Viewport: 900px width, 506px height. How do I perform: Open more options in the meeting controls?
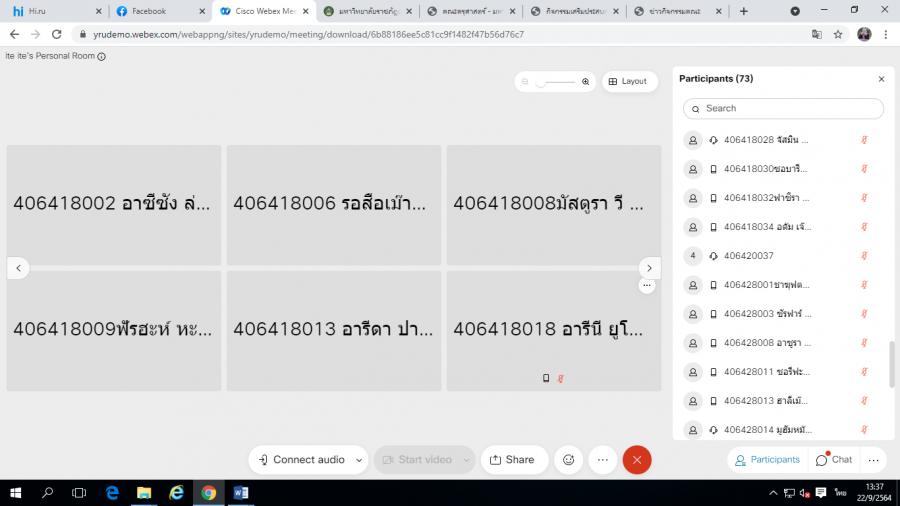pos(603,460)
